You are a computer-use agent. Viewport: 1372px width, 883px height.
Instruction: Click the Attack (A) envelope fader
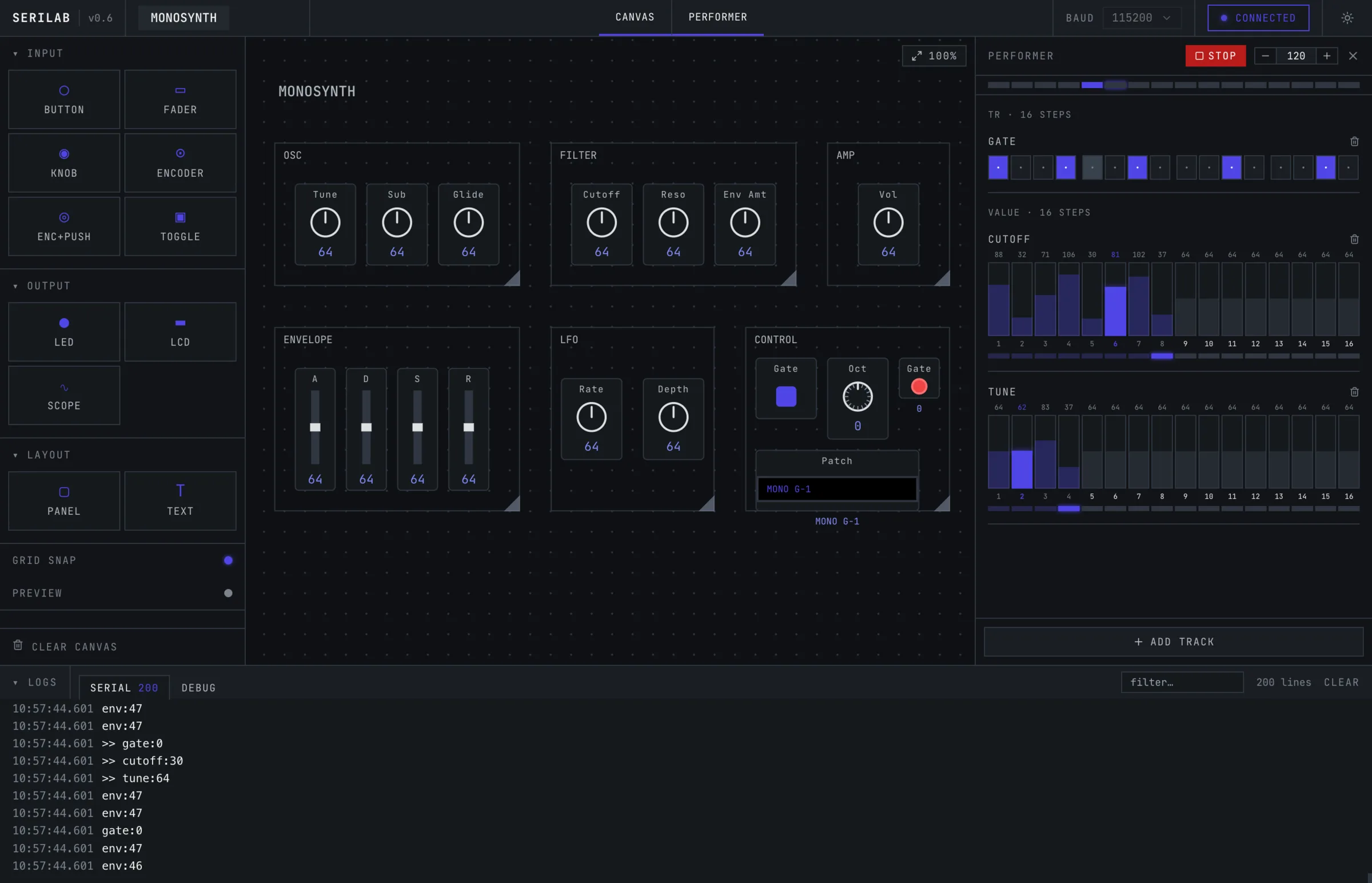point(315,427)
